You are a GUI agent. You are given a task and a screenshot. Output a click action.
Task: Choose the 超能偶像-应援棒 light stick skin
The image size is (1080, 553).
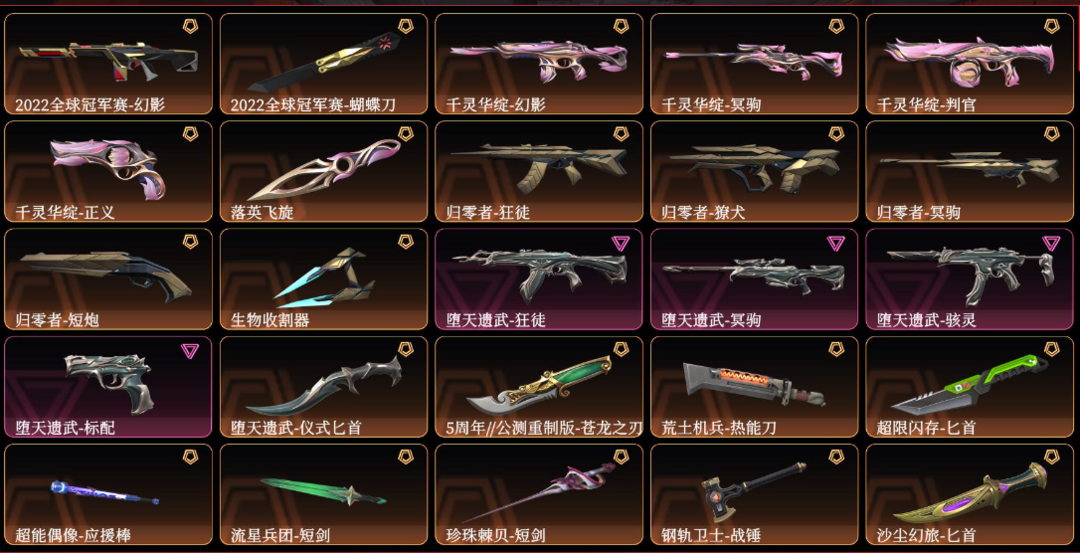pos(109,494)
